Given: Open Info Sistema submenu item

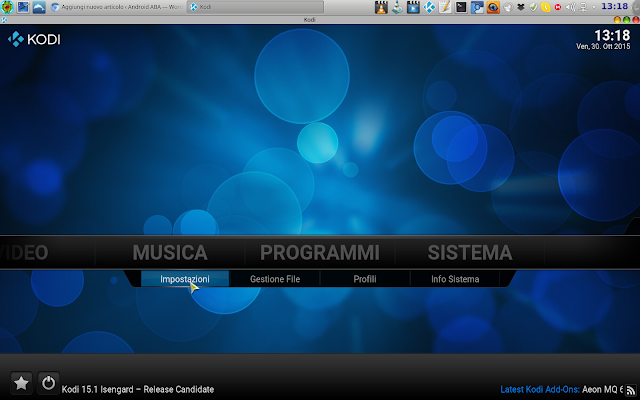Looking at the screenshot, I should pyautogui.click(x=455, y=279).
